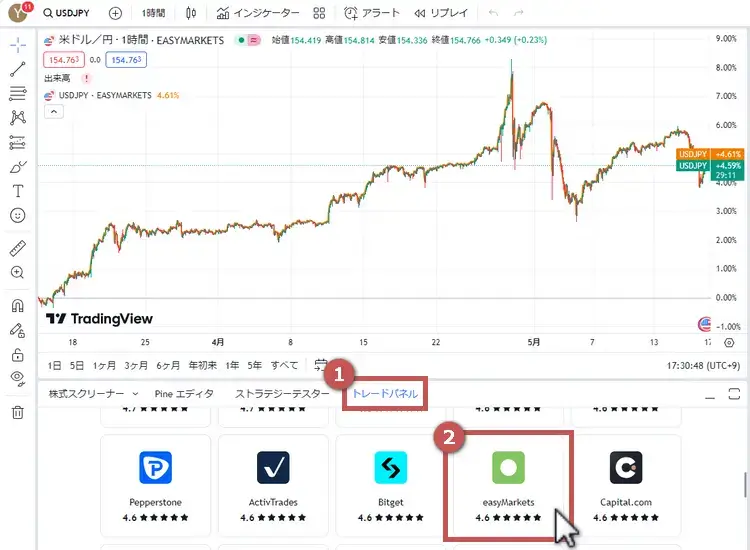Image resolution: width=750 pixels, height=550 pixels.
Task: Maximize the bottom panel
Action: click(x=734, y=394)
